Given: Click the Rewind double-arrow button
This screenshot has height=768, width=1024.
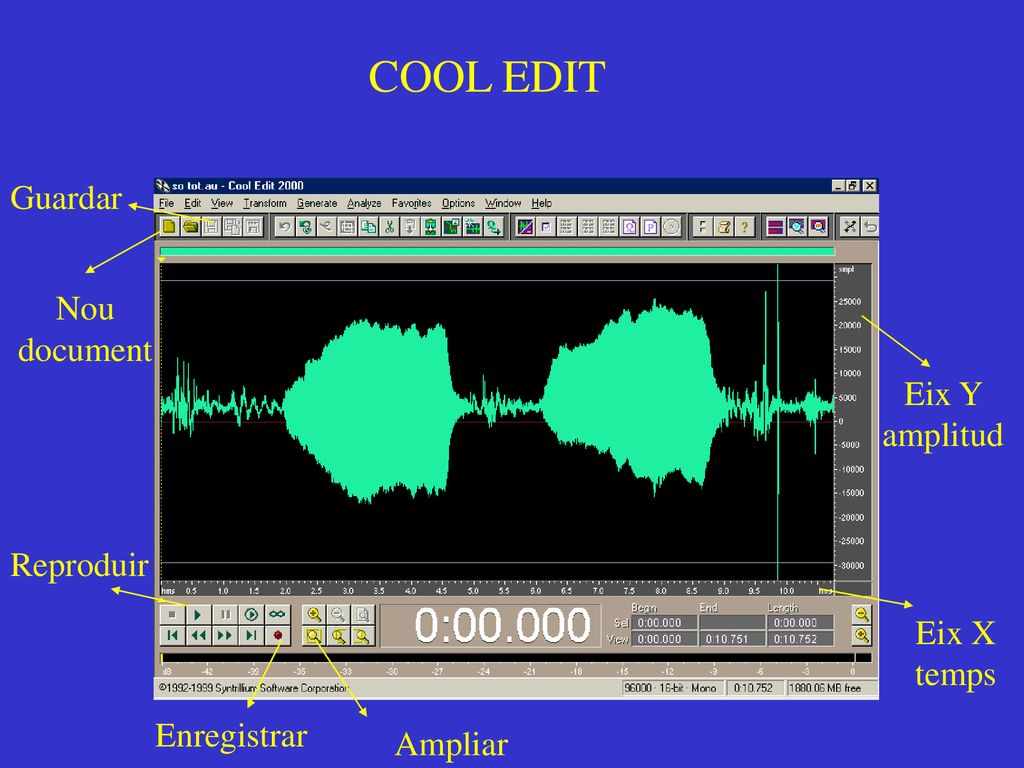Looking at the screenshot, I should pyautogui.click(x=199, y=635).
